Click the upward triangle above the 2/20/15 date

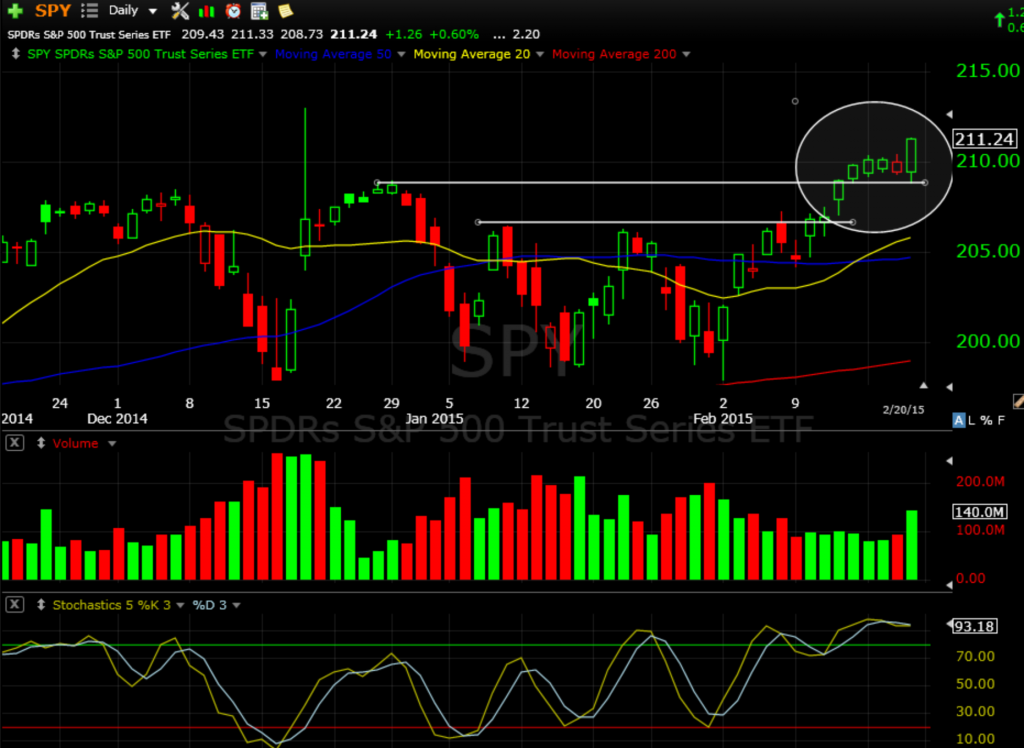923,385
